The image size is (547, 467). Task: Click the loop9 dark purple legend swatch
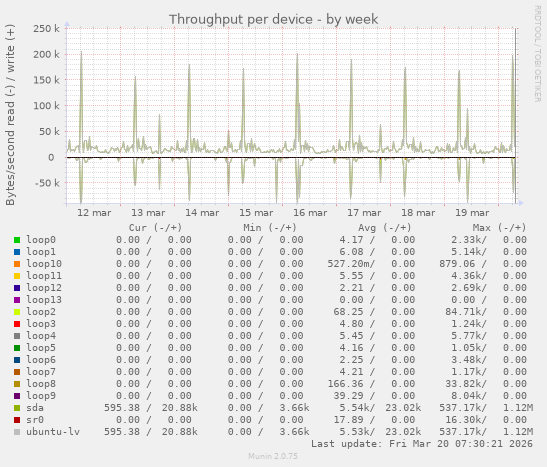click(17, 396)
